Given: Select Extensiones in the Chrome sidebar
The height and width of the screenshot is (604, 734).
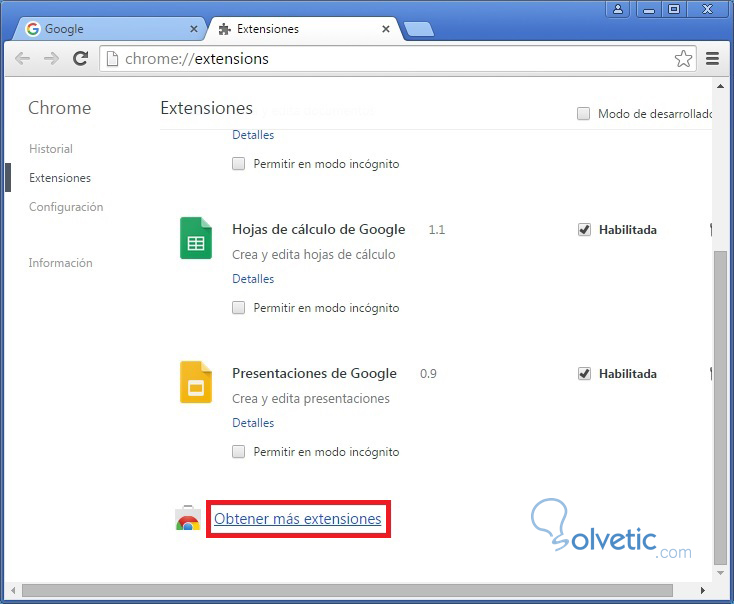Looking at the screenshot, I should point(60,178).
